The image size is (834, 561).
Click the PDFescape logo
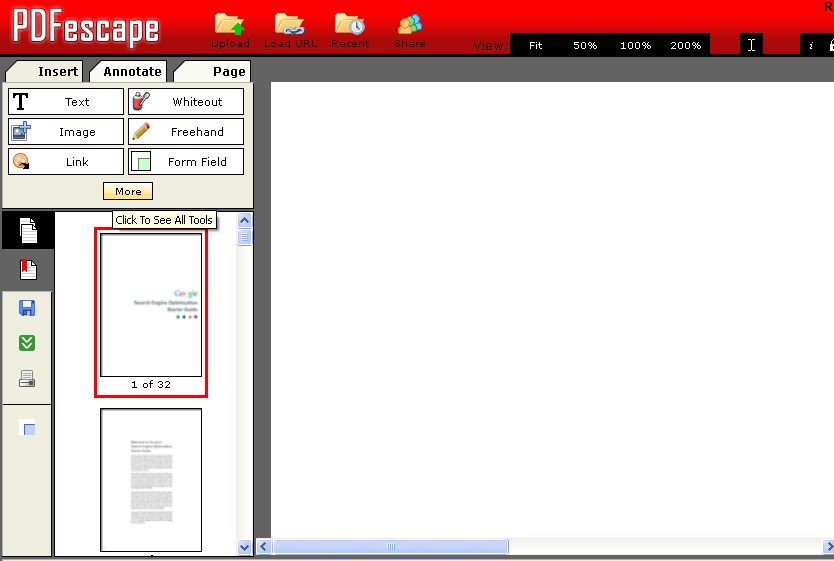[86, 27]
